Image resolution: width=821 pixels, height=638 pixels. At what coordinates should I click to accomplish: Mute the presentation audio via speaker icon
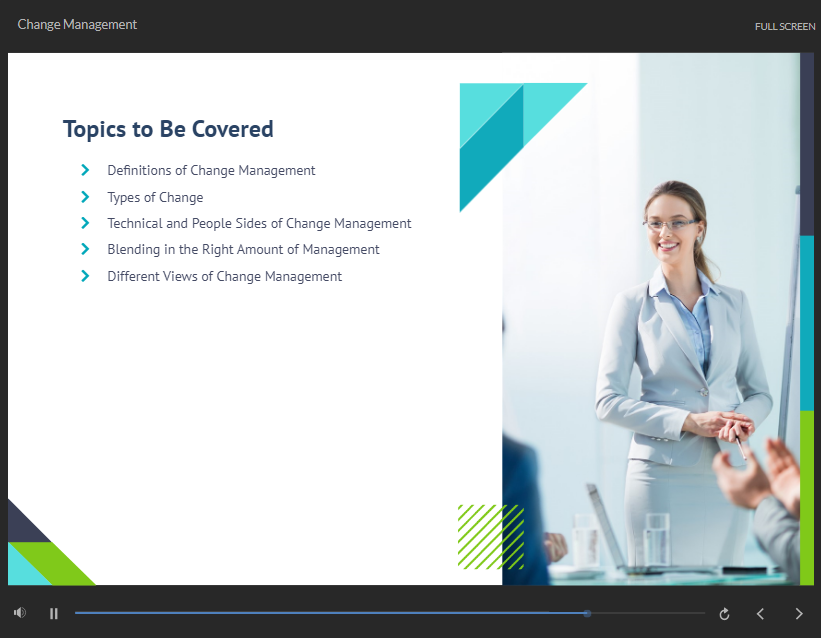[20, 612]
